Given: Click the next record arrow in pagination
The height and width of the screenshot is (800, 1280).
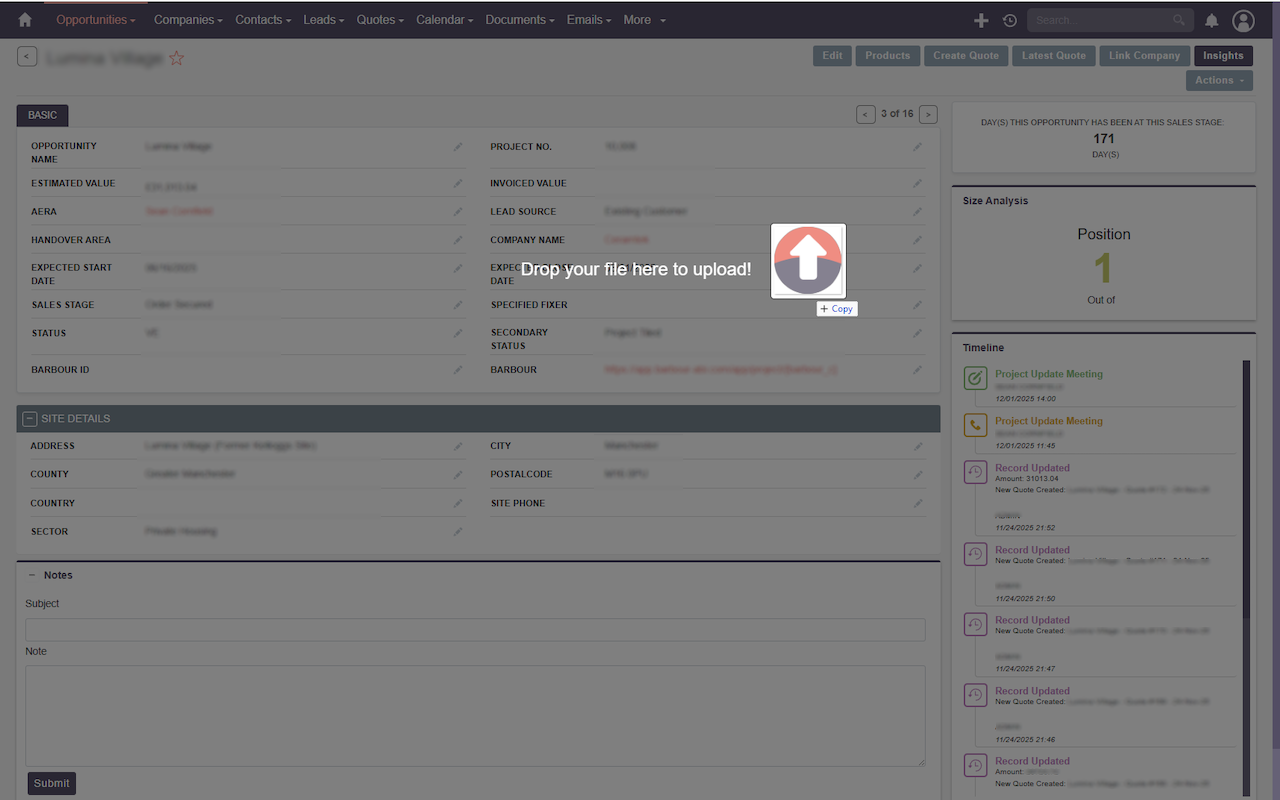Looking at the screenshot, I should 928,114.
